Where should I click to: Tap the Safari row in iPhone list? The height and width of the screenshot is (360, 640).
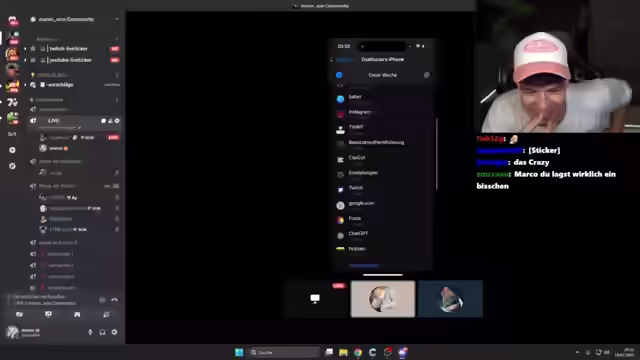pyautogui.click(x=382, y=98)
